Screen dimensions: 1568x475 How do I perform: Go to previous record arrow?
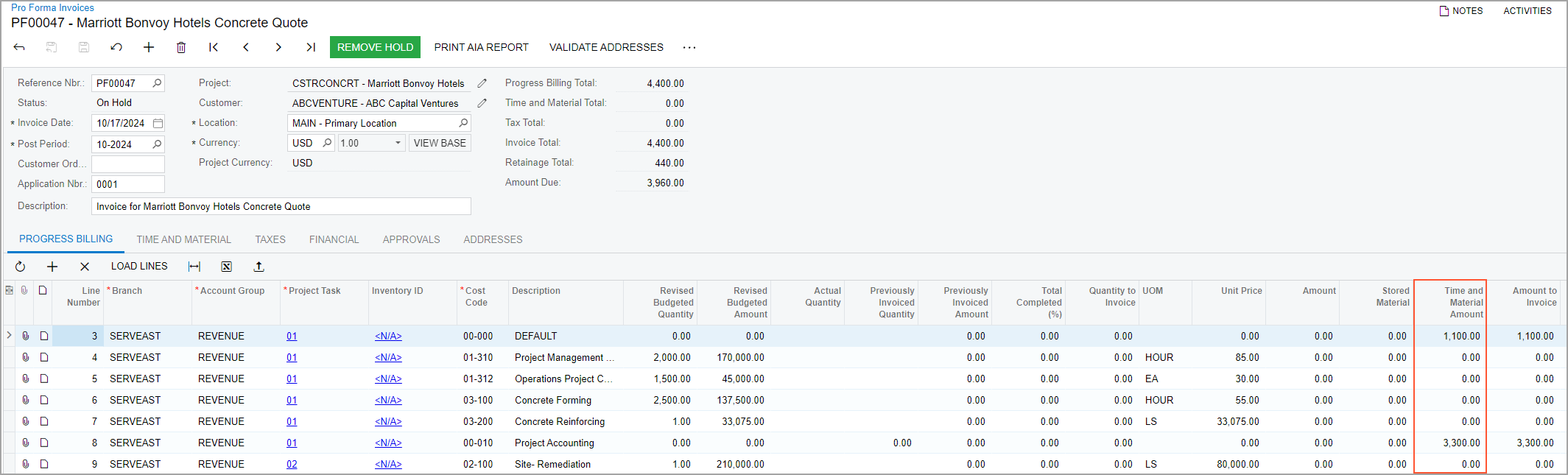tap(246, 47)
